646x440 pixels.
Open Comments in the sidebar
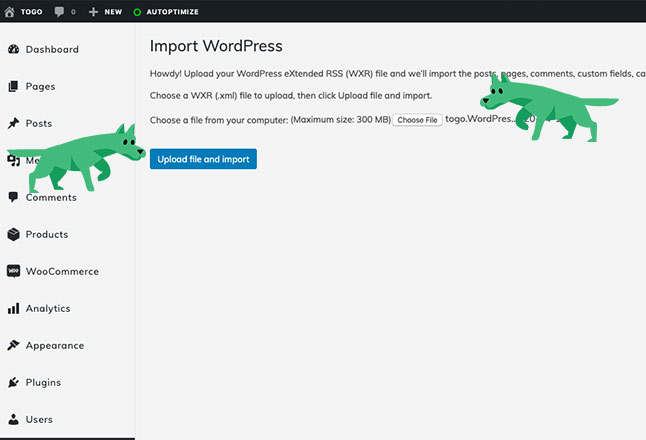(51, 197)
